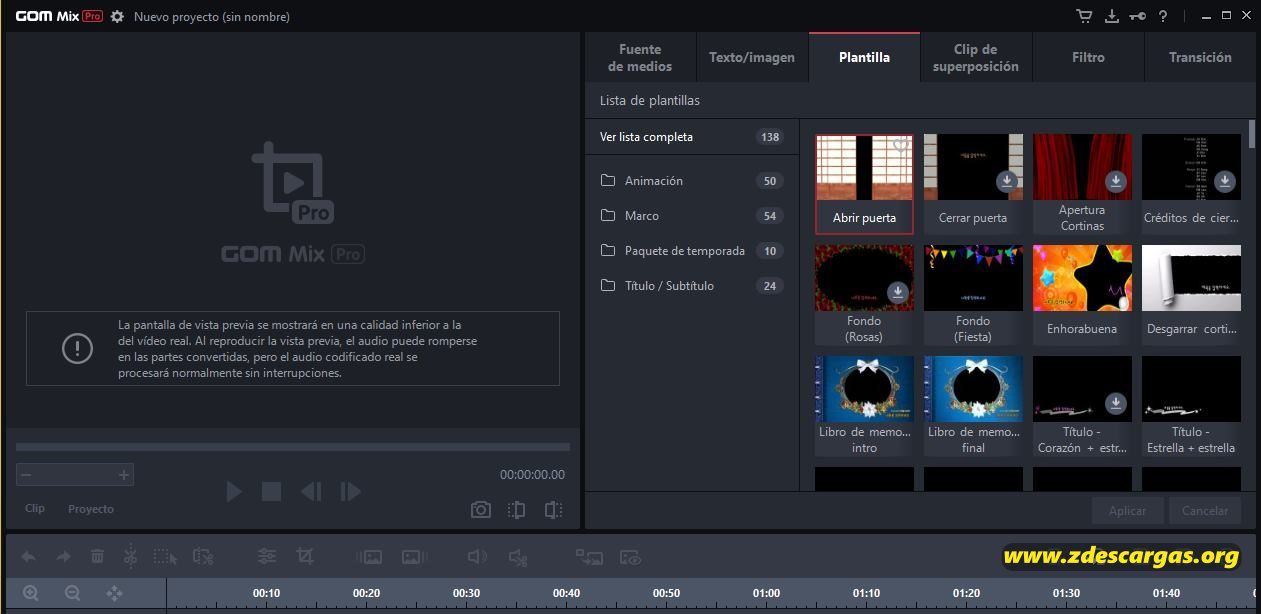Select the Abrir puerta template thumbnail

pos(864,167)
